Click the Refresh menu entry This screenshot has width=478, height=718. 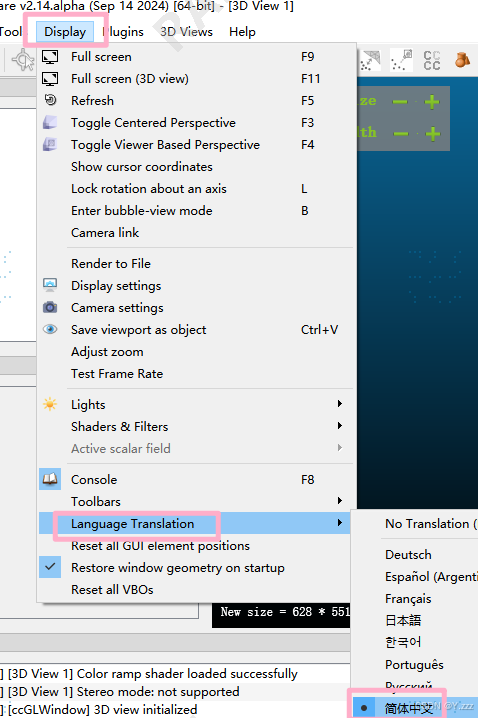point(196,101)
